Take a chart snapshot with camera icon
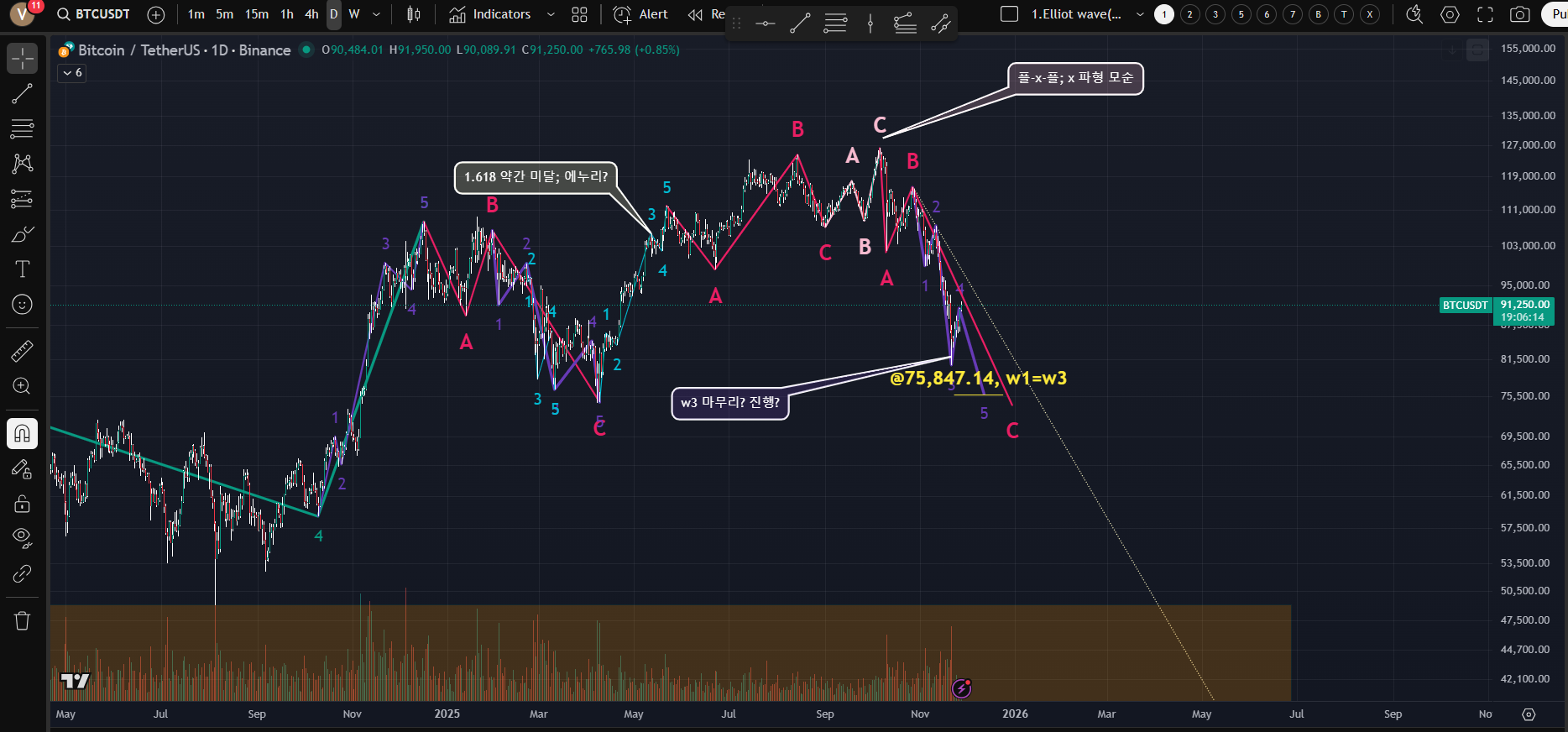This screenshot has width=1568, height=732. point(1519,14)
